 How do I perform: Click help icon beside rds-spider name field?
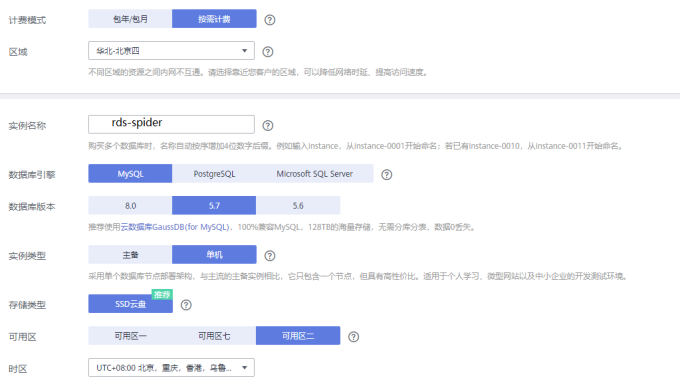pyautogui.click(x=268, y=126)
